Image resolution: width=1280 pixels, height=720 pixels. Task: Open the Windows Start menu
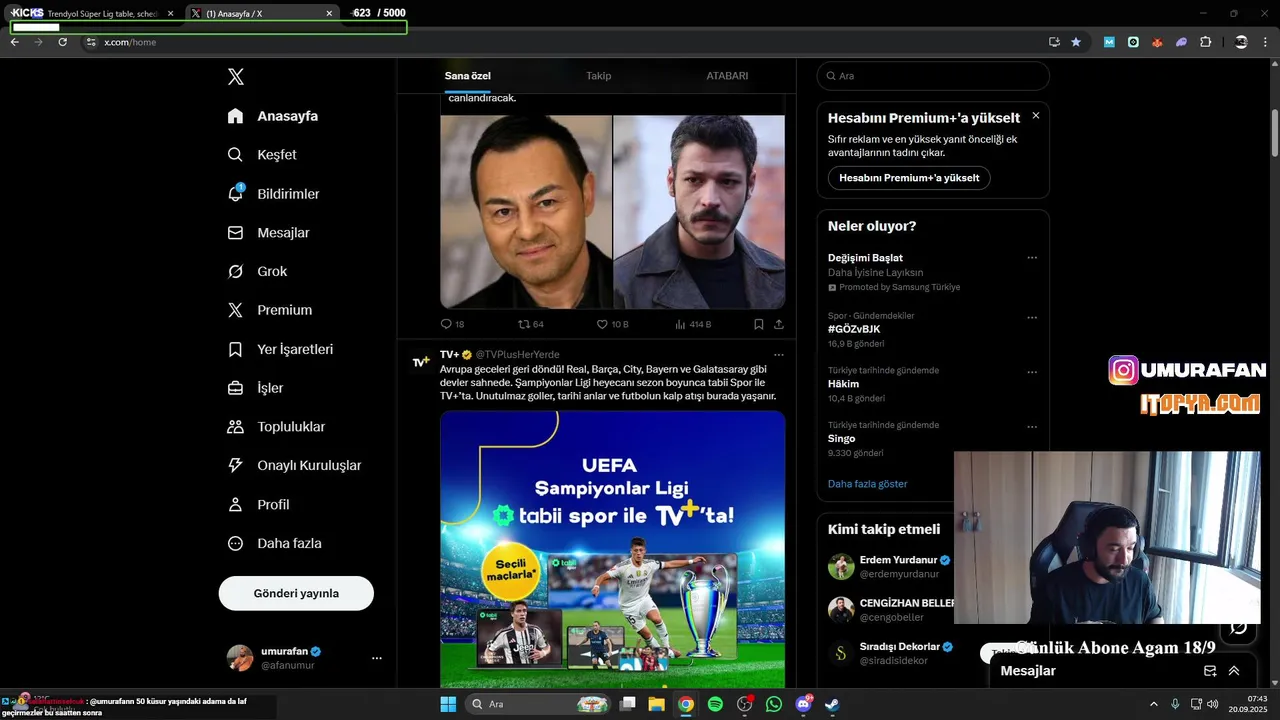coord(448,704)
